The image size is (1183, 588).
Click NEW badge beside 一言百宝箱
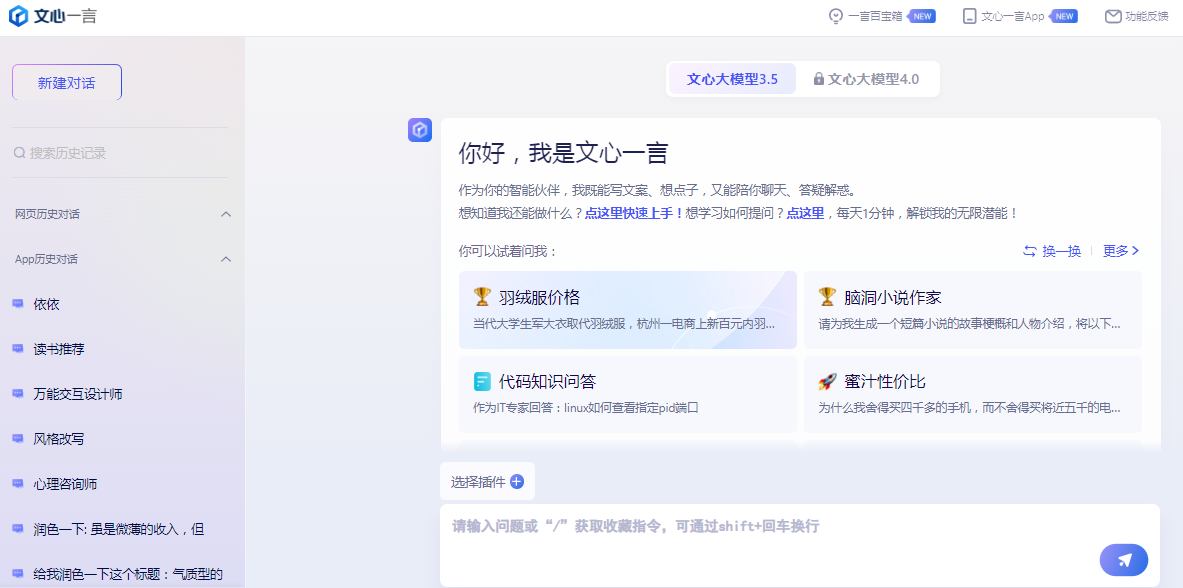[x=921, y=16]
